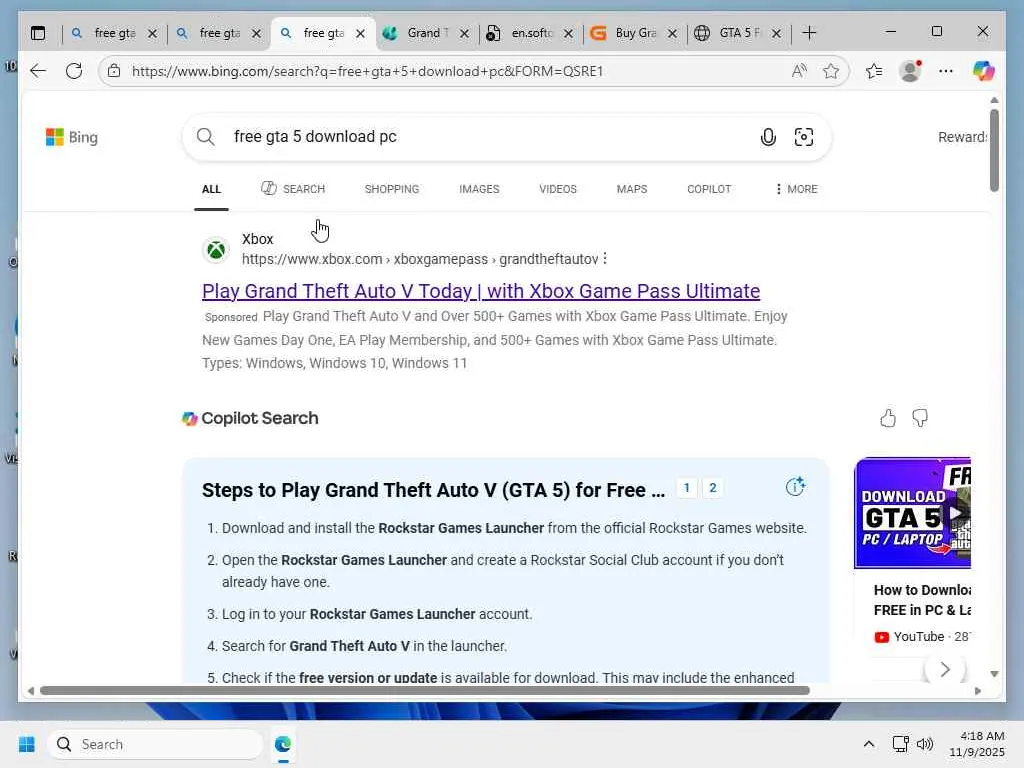Click the magnifier icon in Bing search box
This screenshot has height=768, width=1024.
(206, 136)
